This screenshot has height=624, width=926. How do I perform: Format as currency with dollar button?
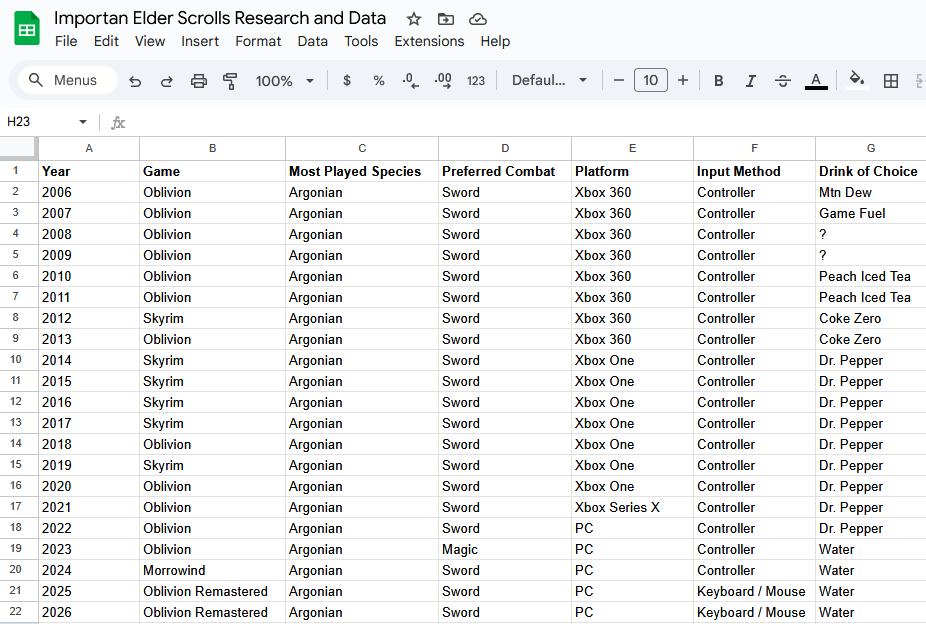(347, 81)
